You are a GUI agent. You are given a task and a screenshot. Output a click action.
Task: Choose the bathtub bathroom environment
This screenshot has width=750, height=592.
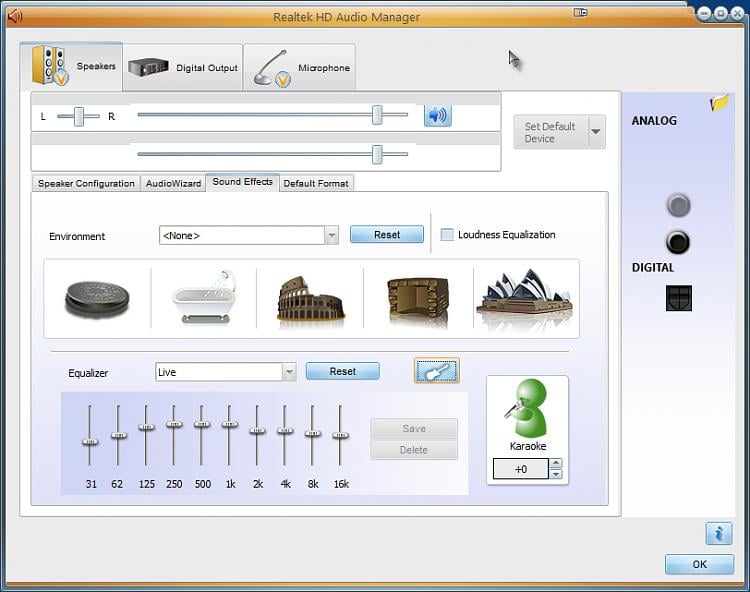[204, 297]
